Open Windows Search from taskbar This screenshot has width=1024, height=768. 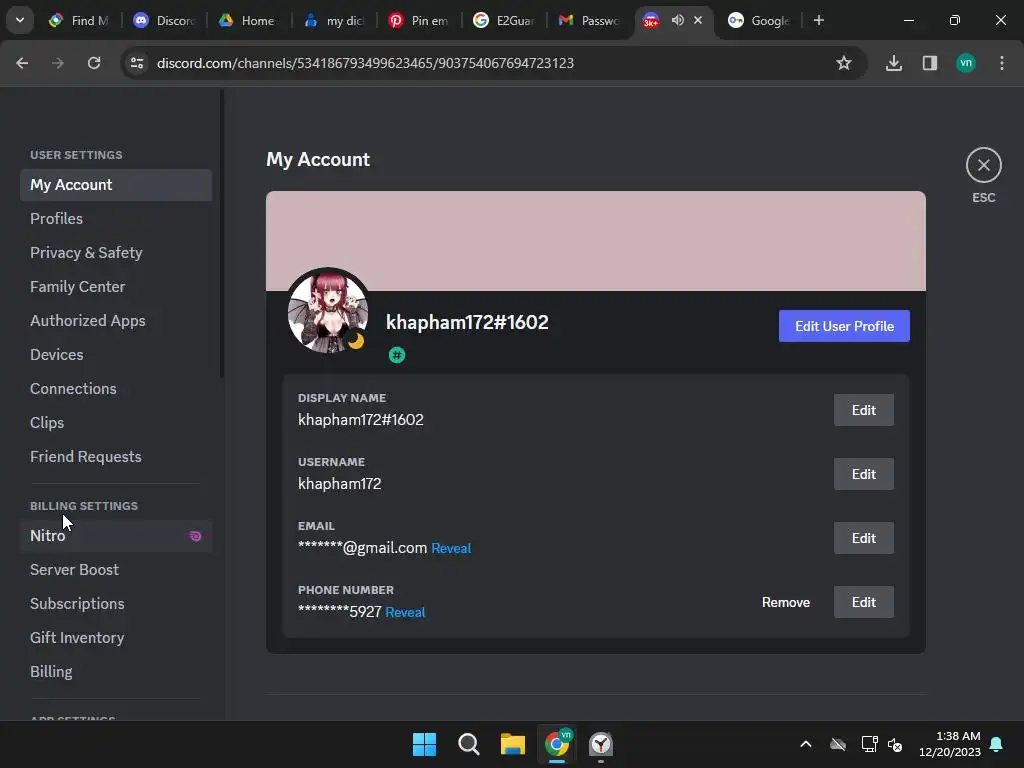(x=469, y=744)
